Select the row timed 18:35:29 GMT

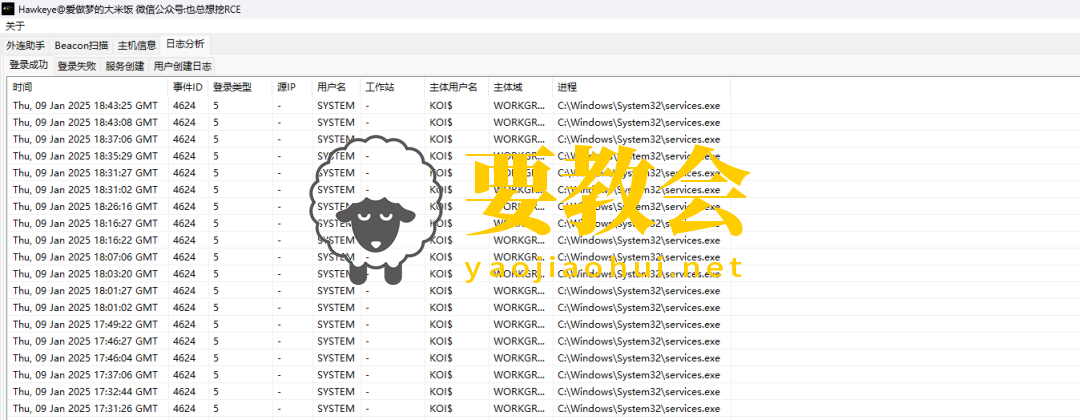click(x=368, y=156)
